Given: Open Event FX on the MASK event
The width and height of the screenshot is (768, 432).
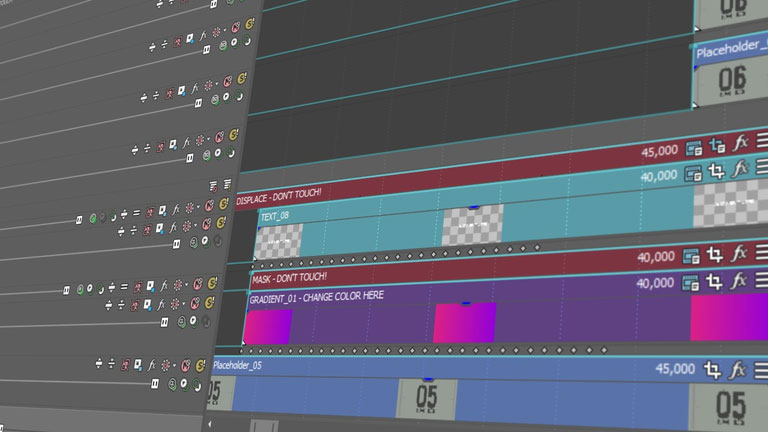Looking at the screenshot, I should click(x=739, y=254).
